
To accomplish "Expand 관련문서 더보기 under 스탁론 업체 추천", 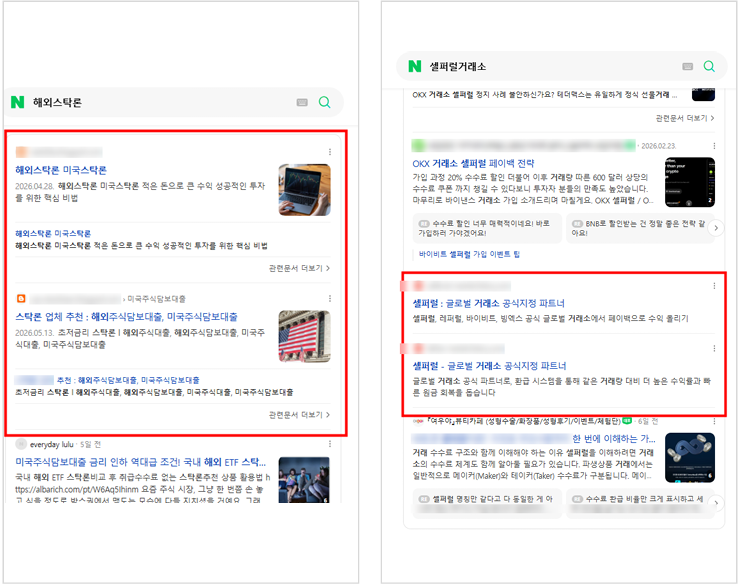I will coord(300,414).
